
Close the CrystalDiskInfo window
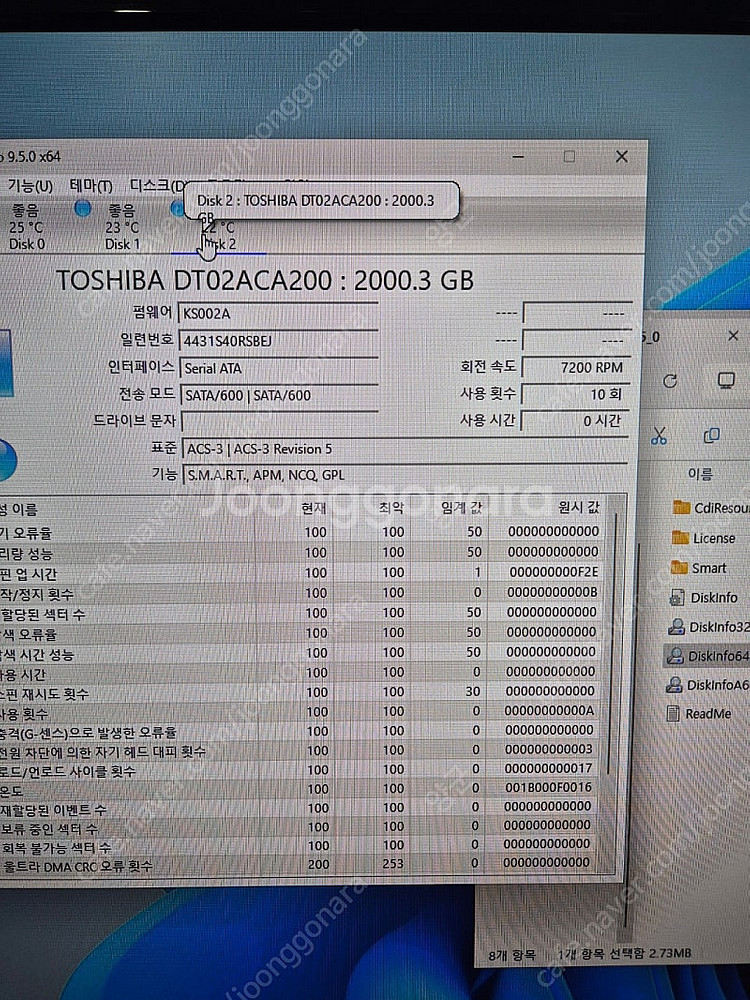(622, 157)
